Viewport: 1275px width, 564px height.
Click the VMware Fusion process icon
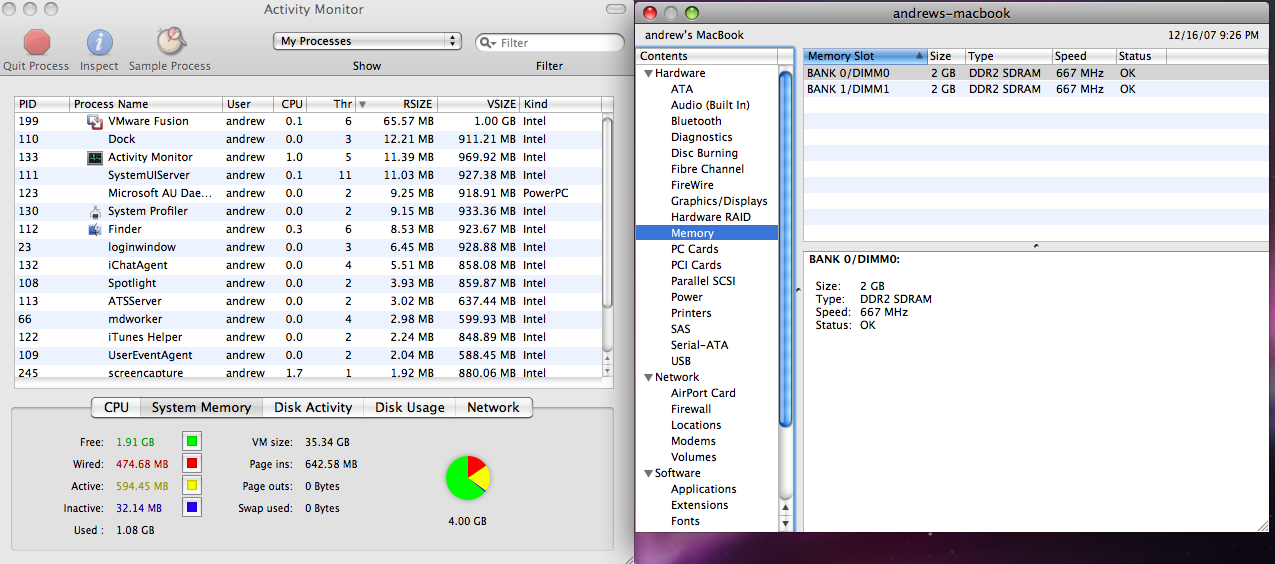(x=95, y=122)
